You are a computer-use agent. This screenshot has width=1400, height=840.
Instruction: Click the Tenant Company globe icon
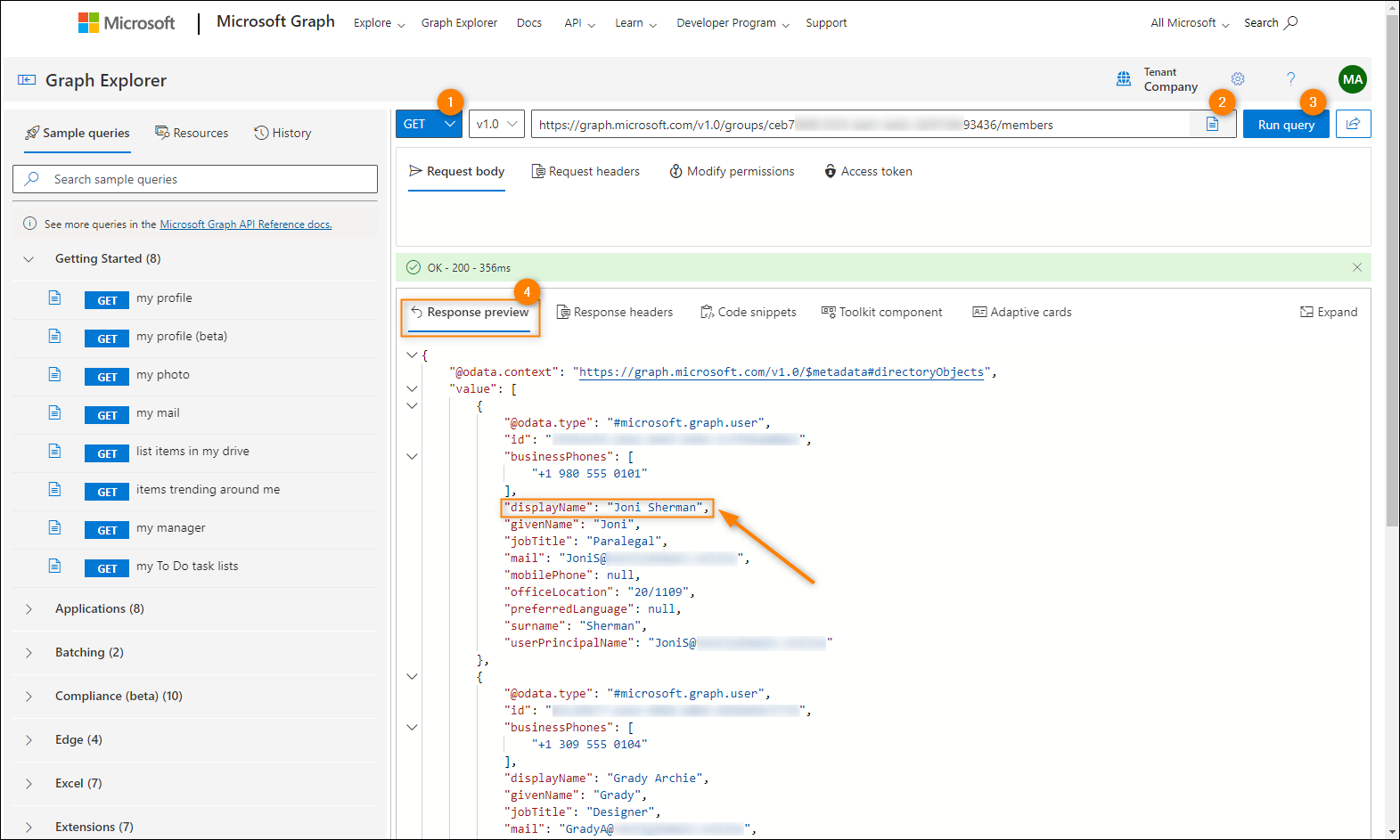tap(1124, 79)
